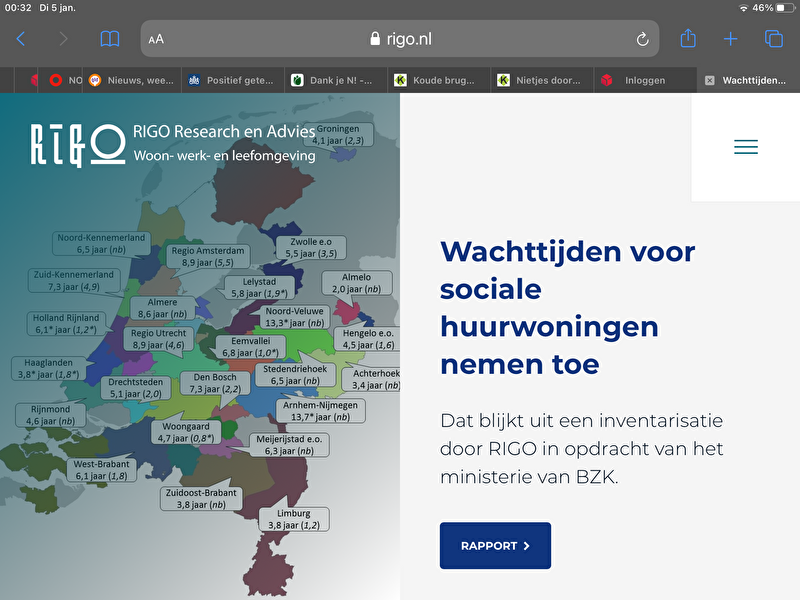Image resolution: width=800 pixels, height=600 pixels.
Task: Open the AA reader text-size menu
Action: 156,39
